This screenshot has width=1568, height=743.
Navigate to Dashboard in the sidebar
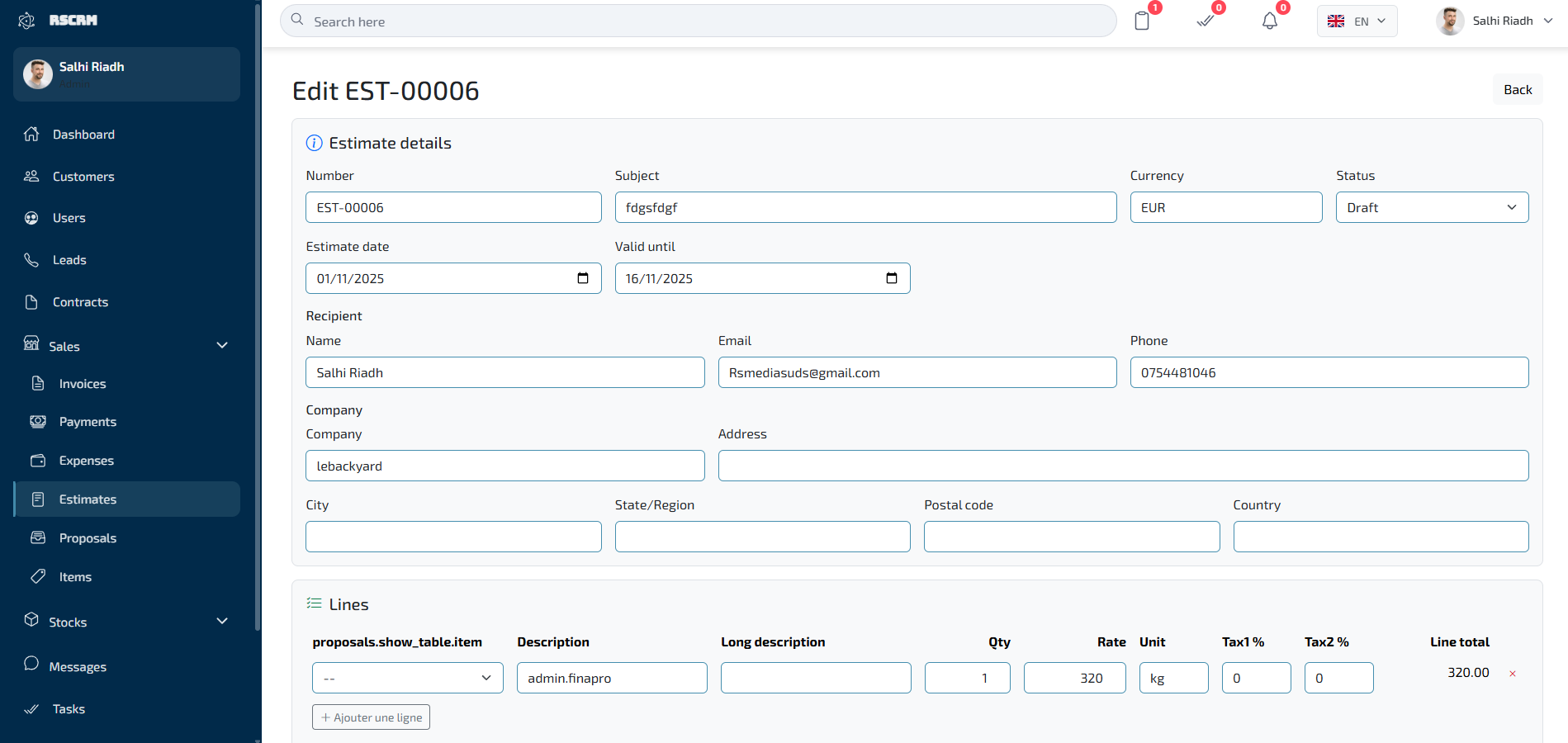(x=83, y=135)
